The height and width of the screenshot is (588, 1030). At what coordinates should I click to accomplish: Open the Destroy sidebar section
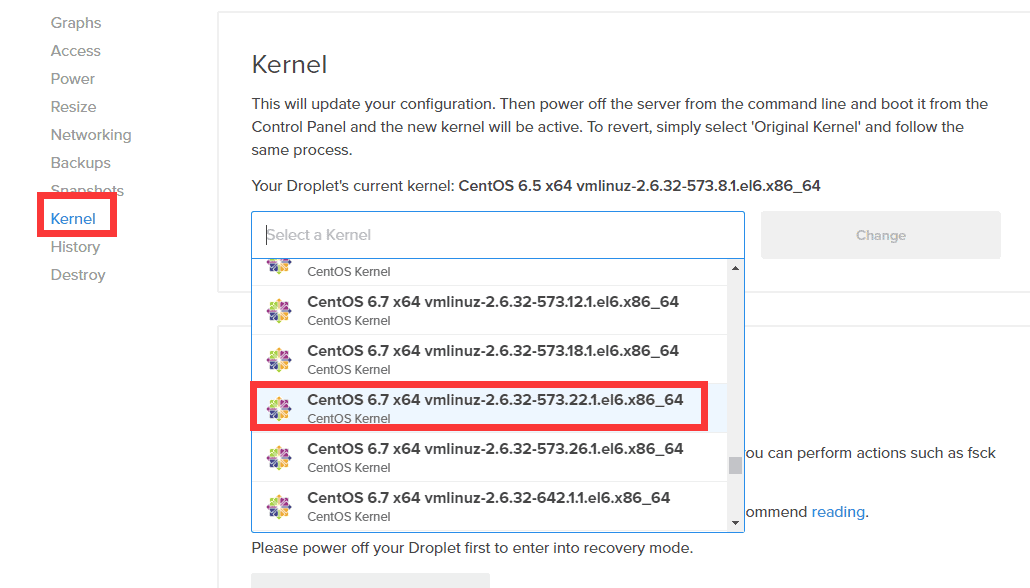click(78, 275)
